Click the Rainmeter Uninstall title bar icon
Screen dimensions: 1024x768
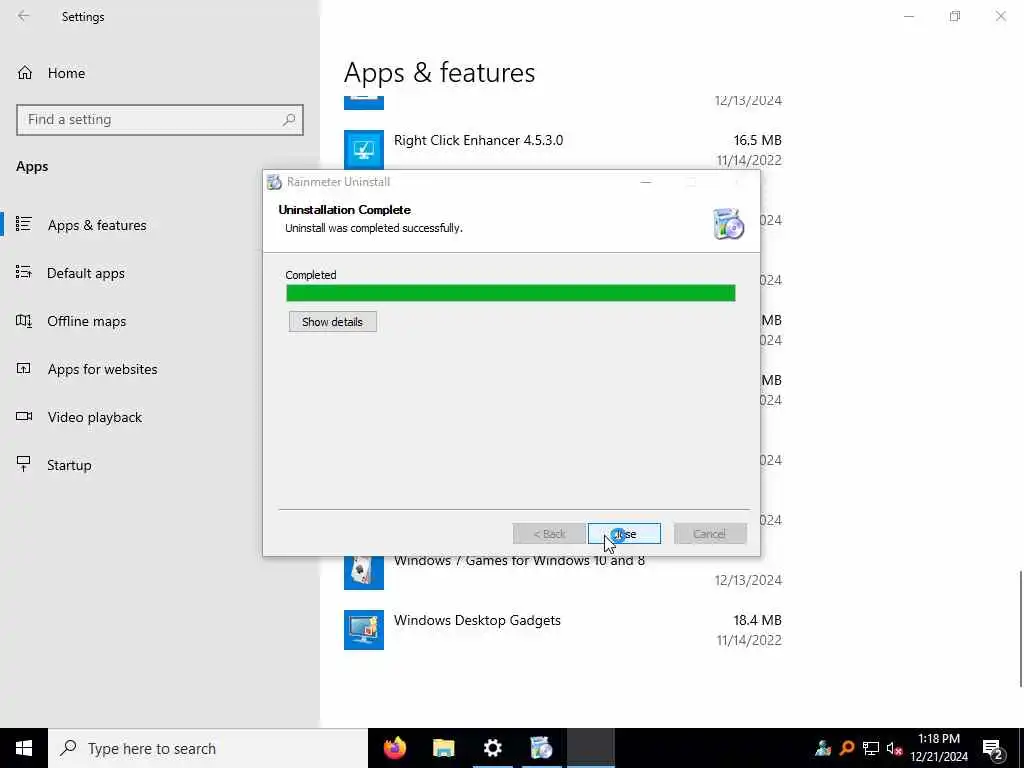[x=274, y=182]
